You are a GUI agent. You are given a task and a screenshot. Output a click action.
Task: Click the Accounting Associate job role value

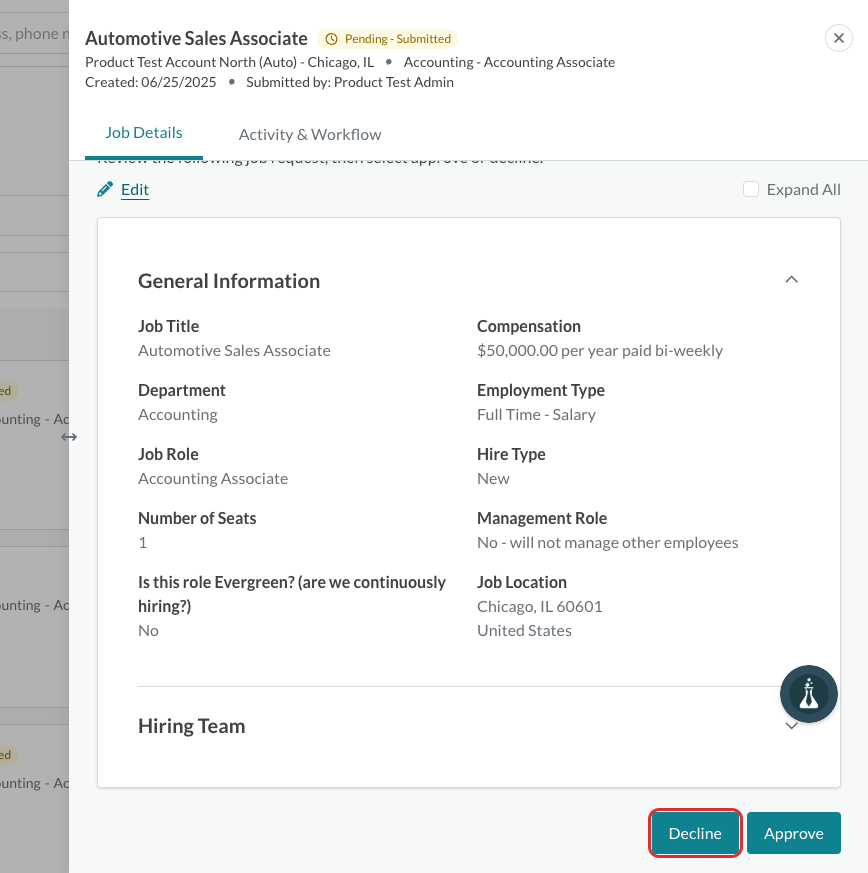(213, 479)
